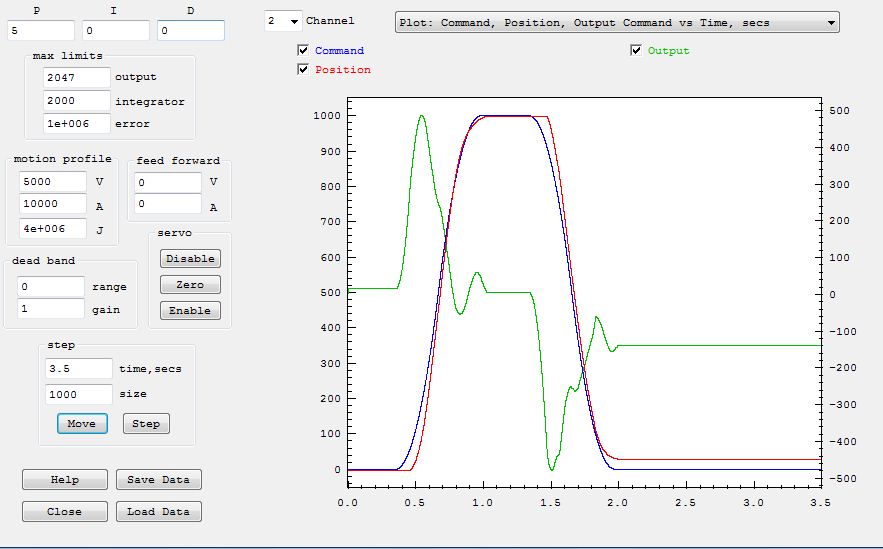This screenshot has height=549, width=883.
Task: Enable the servo
Action: tap(190, 311)
